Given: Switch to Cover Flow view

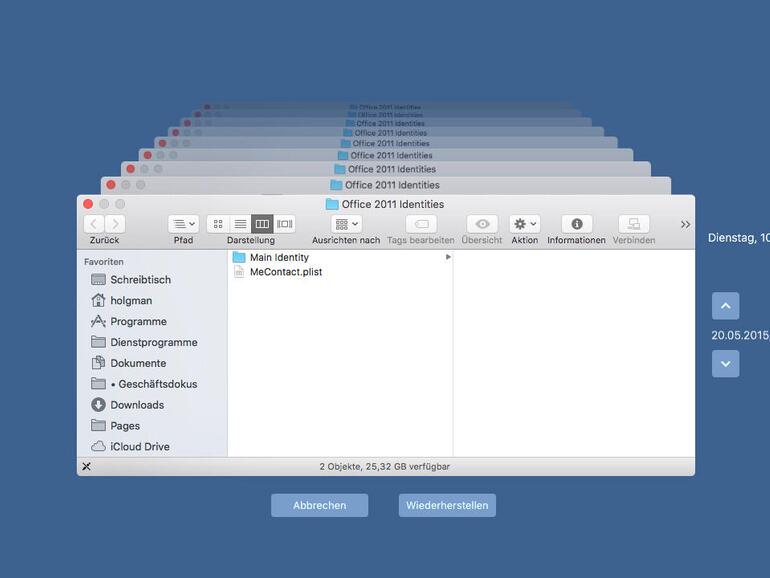Looking at the screenshot, I should 284,224.
